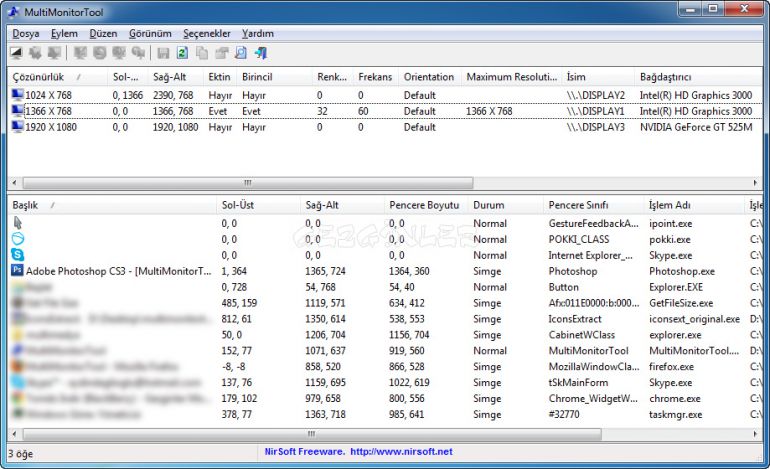Click the left arrow of the monitor list scrollbar
Viewport: 770px width, 469px height.
click(x=14, y=183)
